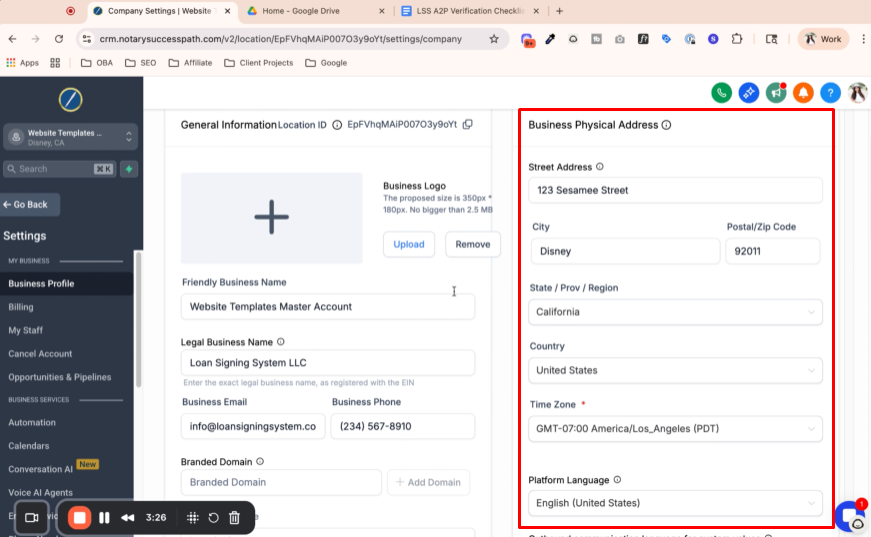This screenshot has height=537, width=871.
Task: Click the Business Email field
Action: point(253,426)
